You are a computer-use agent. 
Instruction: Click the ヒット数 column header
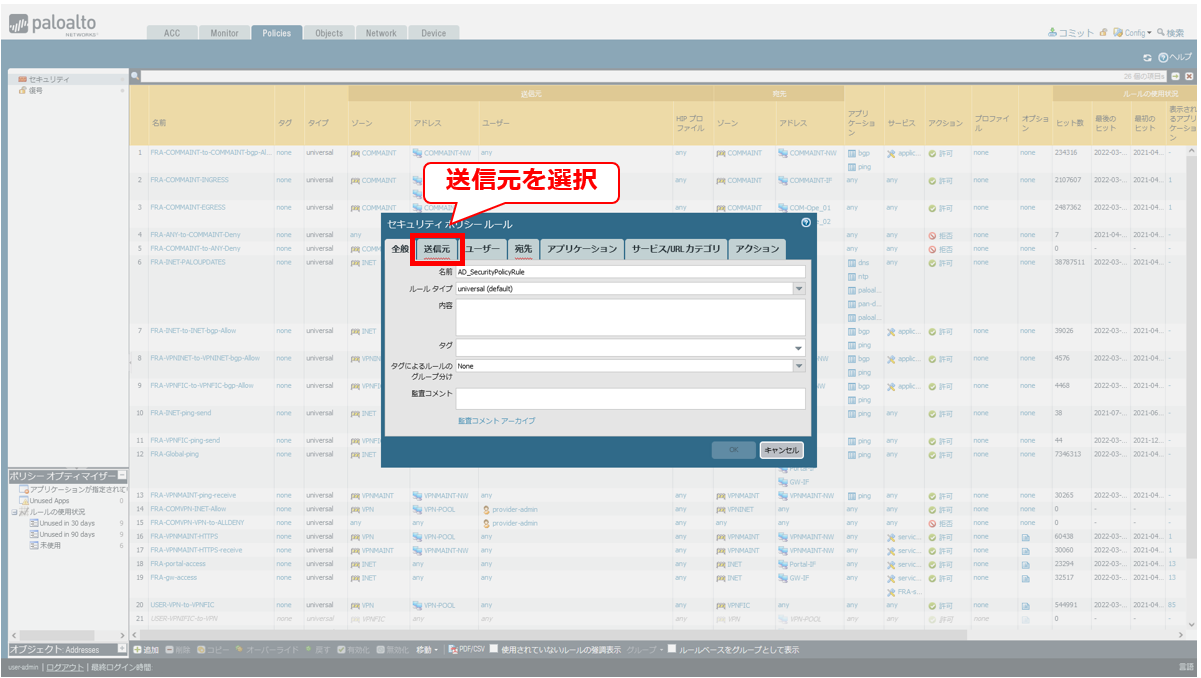(1070, 122)
